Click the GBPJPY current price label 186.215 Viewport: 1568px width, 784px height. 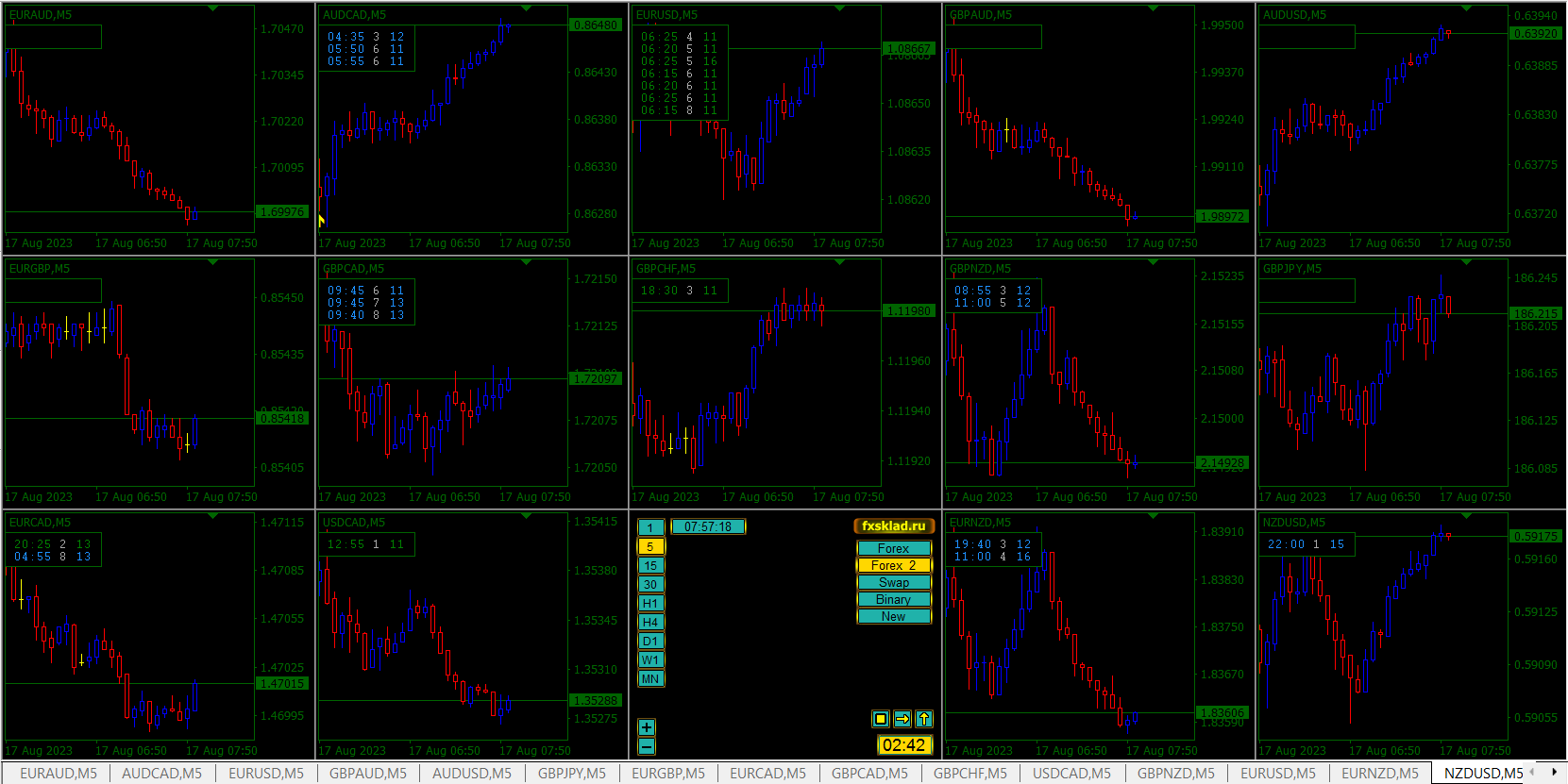pyautogui.click(x=1536, y=314)
